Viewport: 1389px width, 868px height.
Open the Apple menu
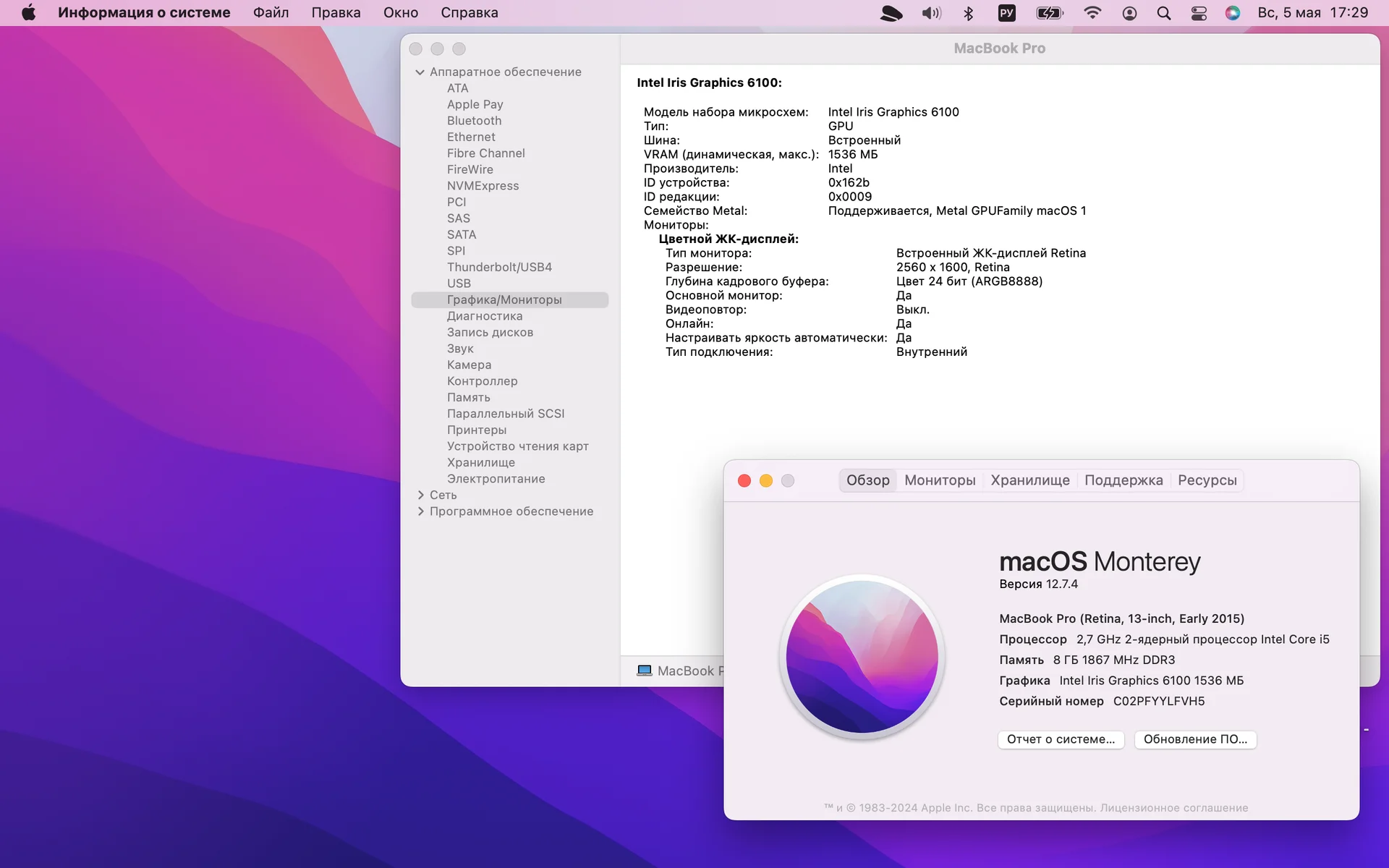(28, 12)
